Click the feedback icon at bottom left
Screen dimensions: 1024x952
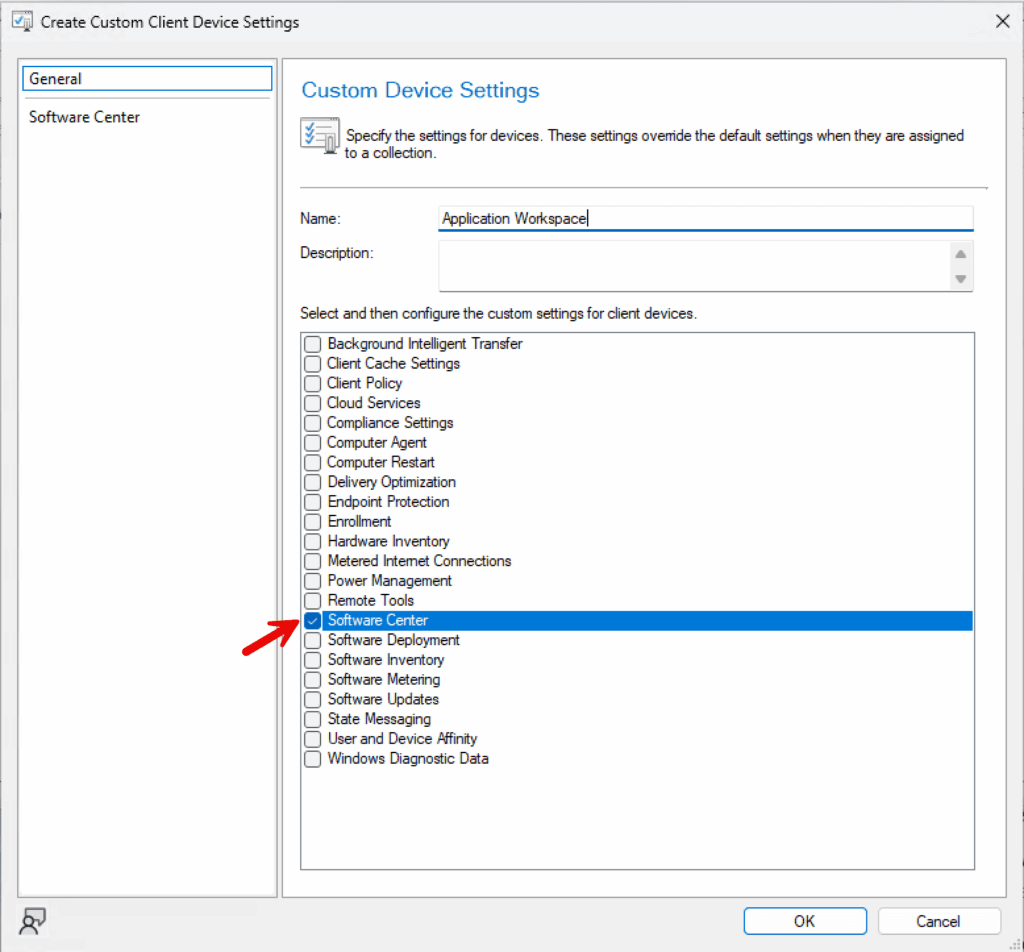pyautogui.click(x=33, y=921)
